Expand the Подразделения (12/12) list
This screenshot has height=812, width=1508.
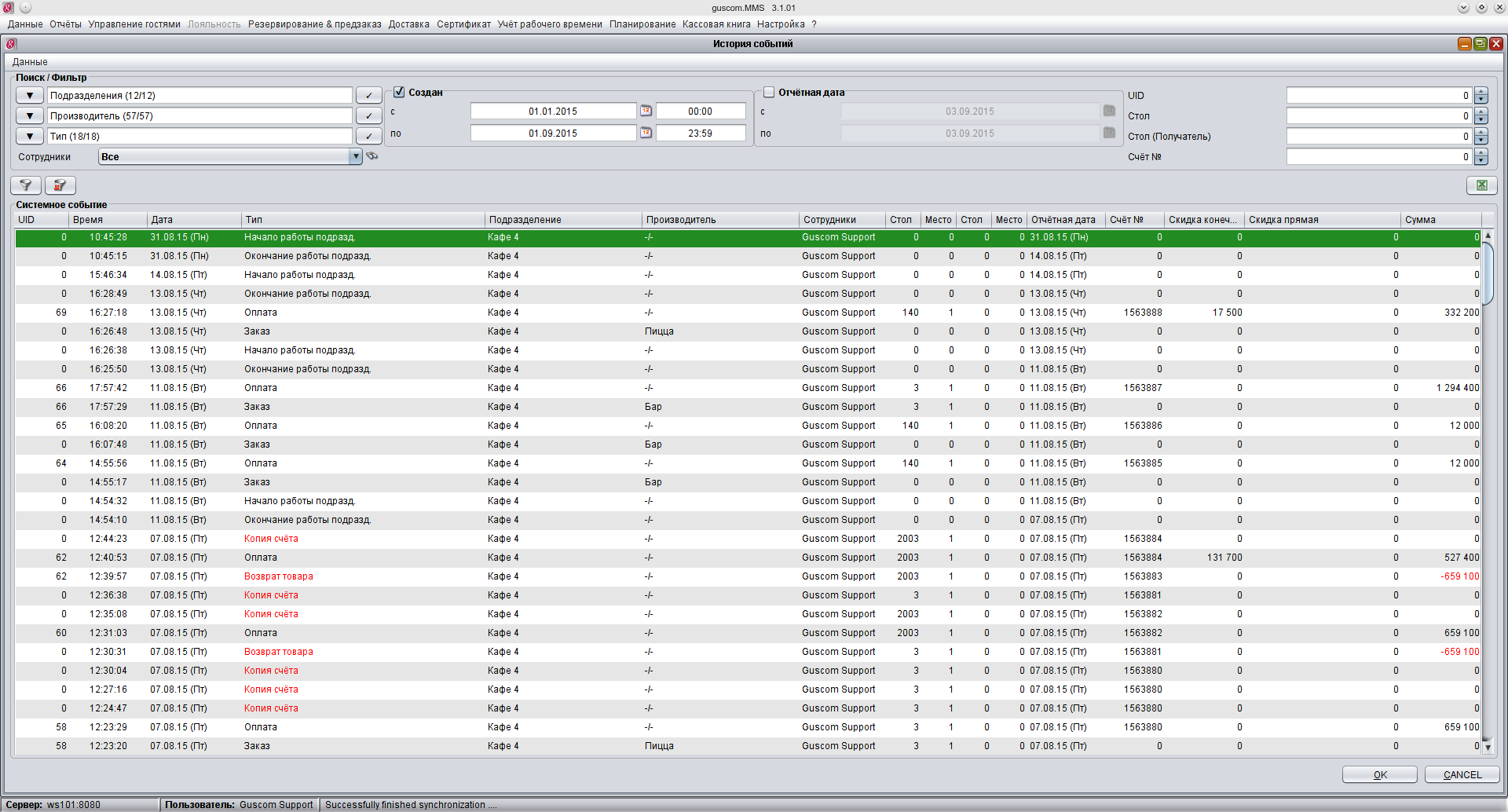click(x=30, y=96)
